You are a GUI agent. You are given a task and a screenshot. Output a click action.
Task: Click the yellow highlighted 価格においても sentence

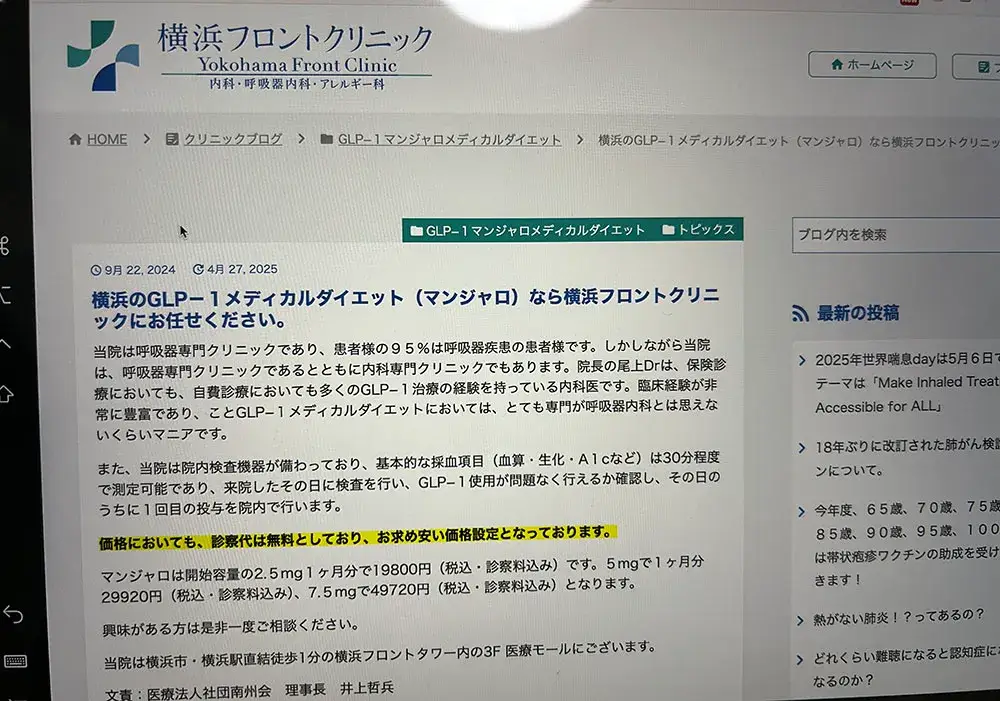(357, 536)
